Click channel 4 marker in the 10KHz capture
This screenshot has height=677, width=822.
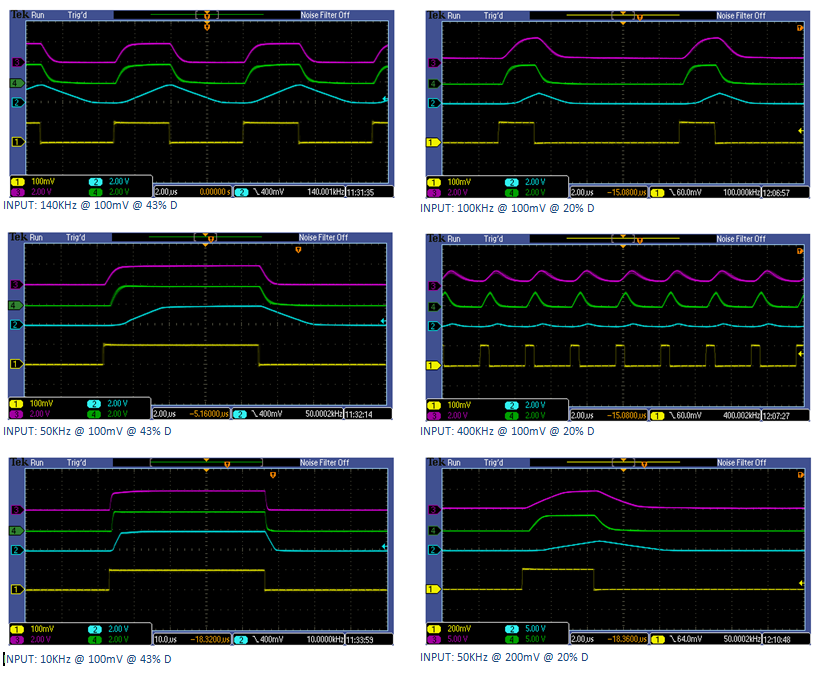pos(16,531)
